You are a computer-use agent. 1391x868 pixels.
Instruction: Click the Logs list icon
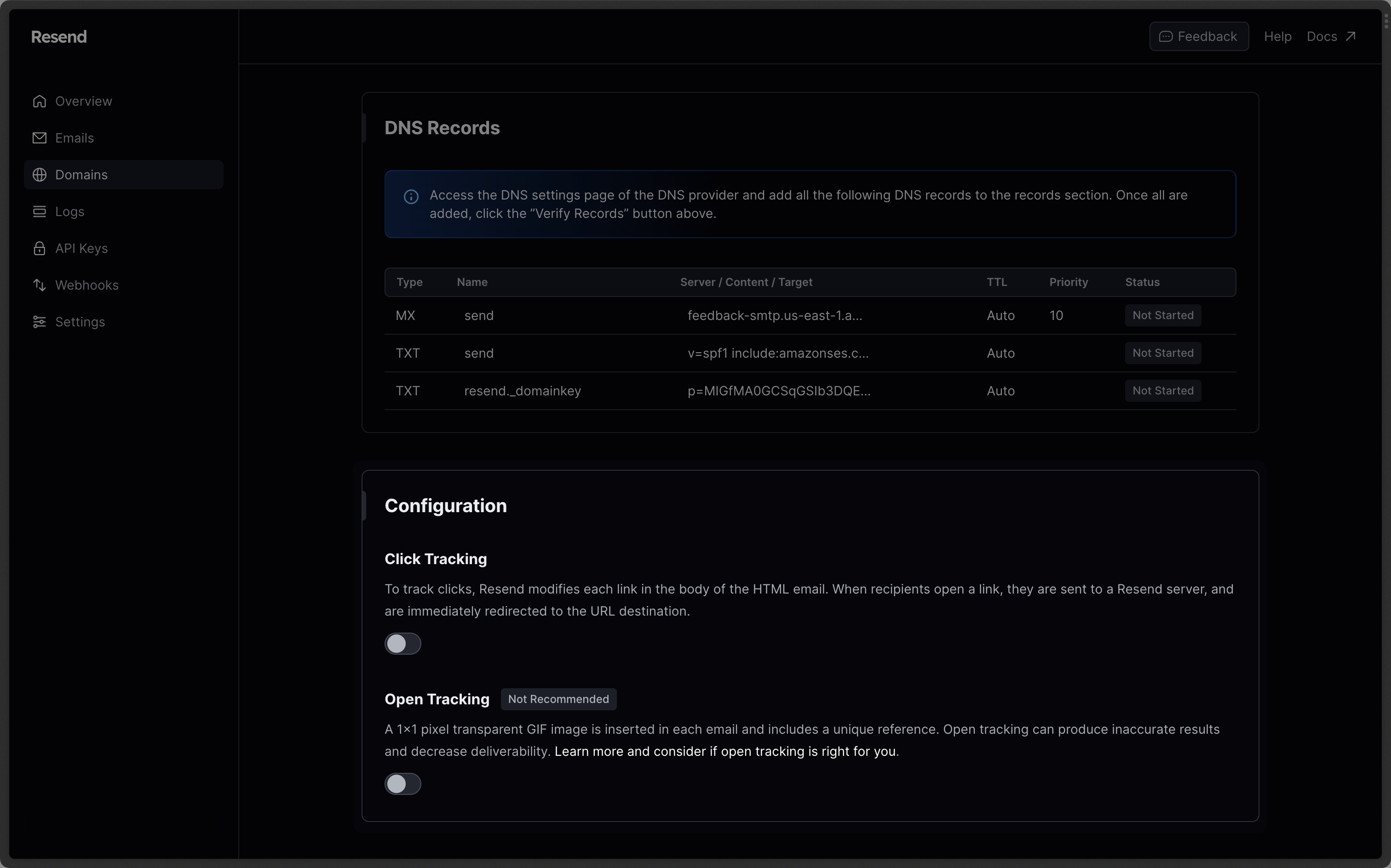coord(39,211)
